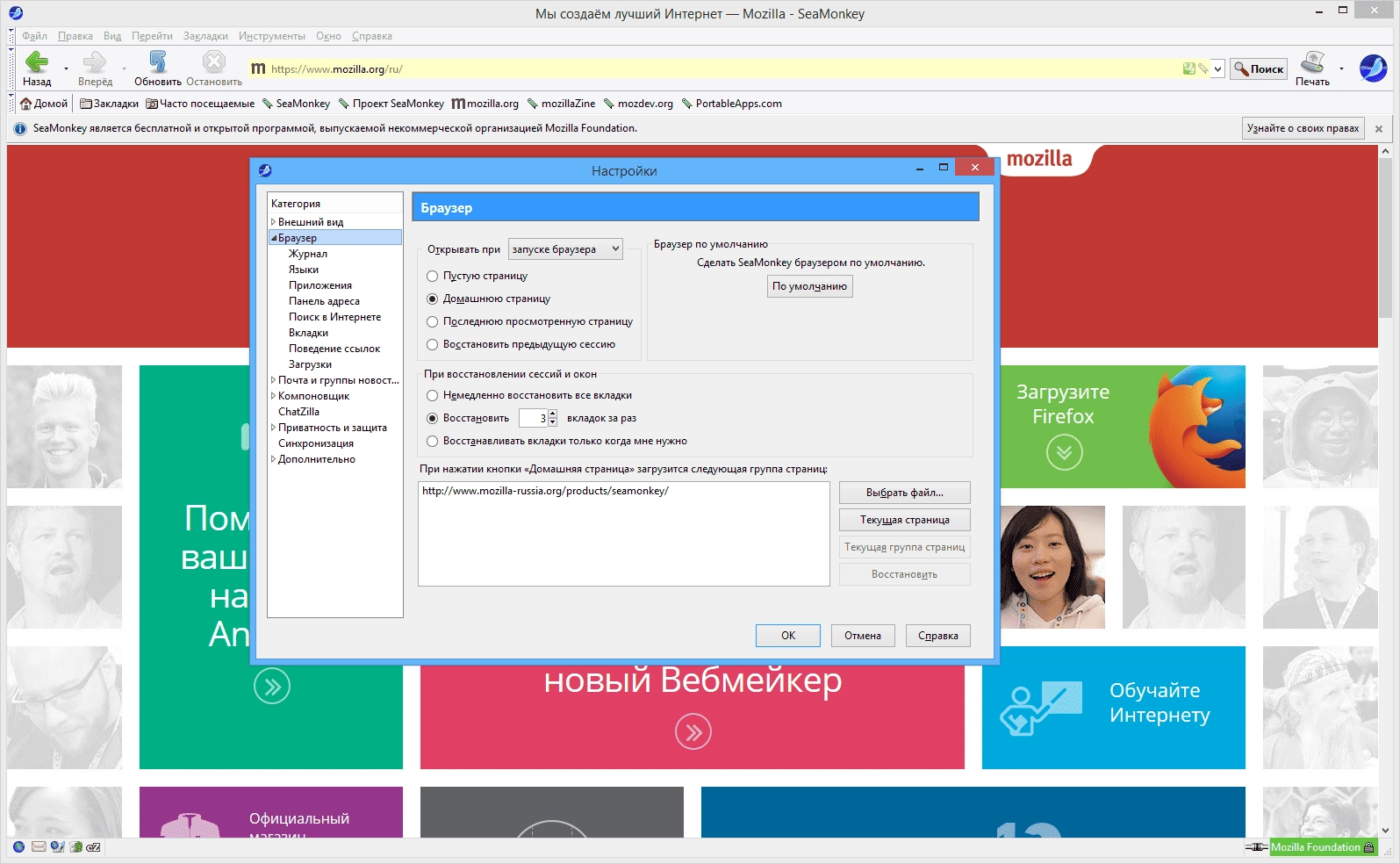Click the Остановить stop icon
The width and height of the screenshot is (1400, 864).
pos(214,61)
